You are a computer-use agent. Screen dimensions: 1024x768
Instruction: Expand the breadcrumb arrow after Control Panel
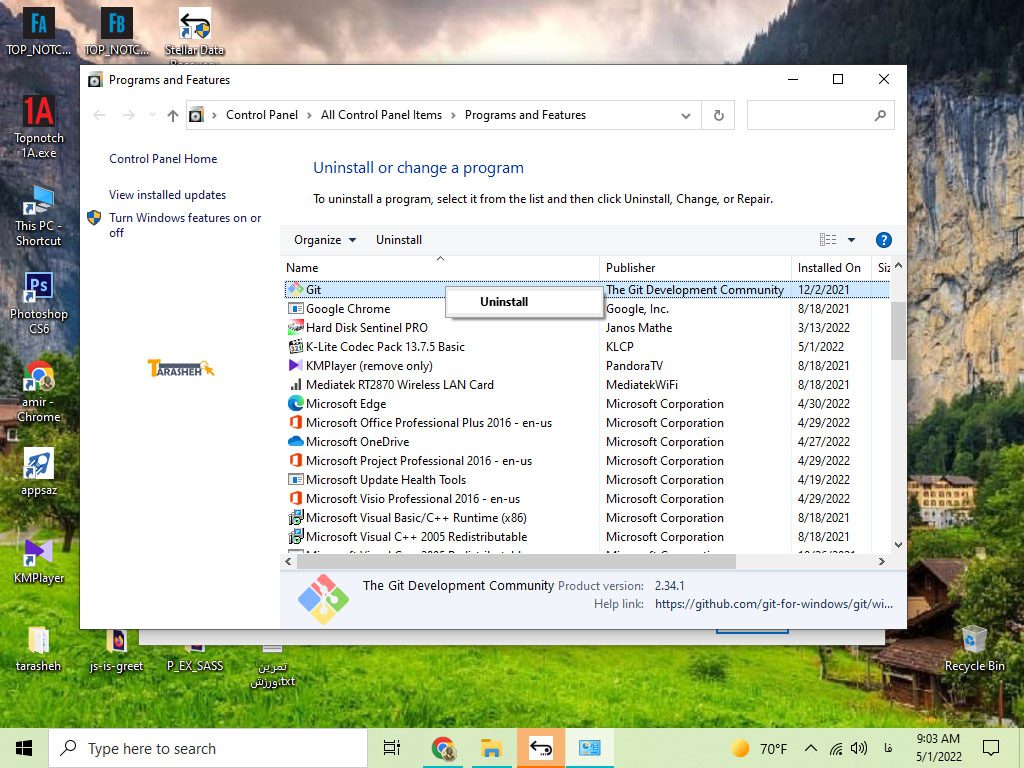[x=310, y=116]
